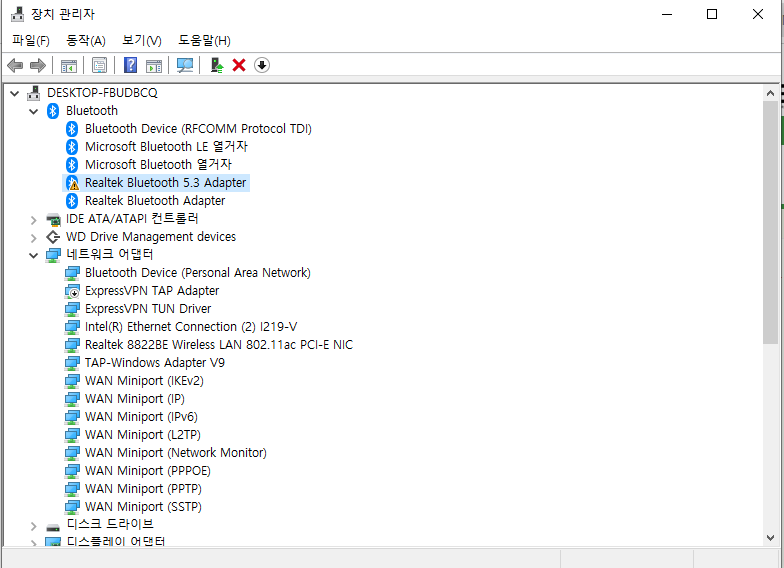
Task: Click the Back arrow toolbar icon
Action: (15, 65)
